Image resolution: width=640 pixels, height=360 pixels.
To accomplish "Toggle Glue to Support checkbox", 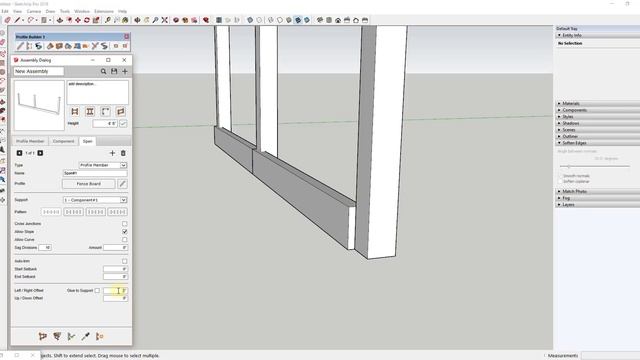I will [97, 291].
